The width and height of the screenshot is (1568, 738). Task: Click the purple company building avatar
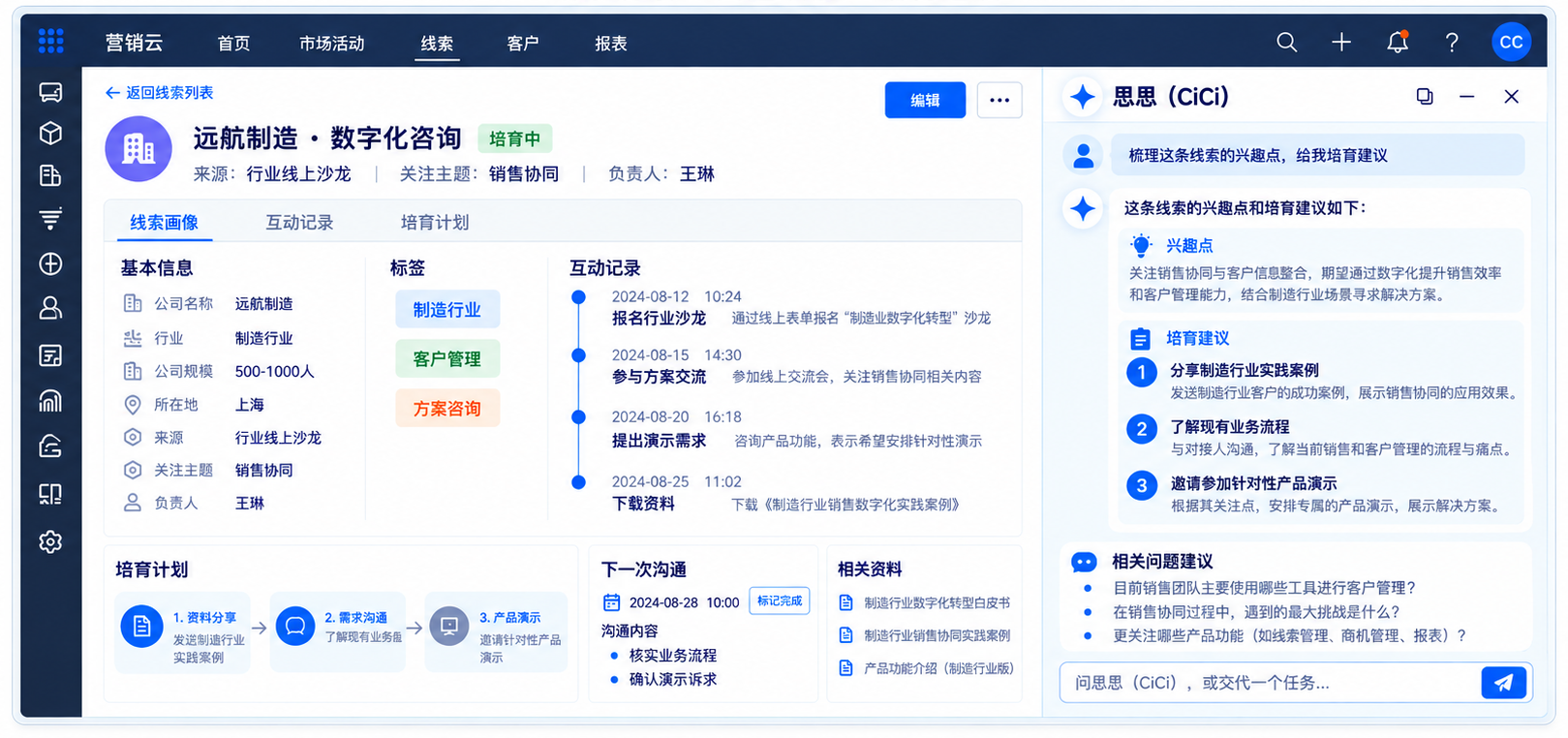pyautogui.click(x=138, y=149)
